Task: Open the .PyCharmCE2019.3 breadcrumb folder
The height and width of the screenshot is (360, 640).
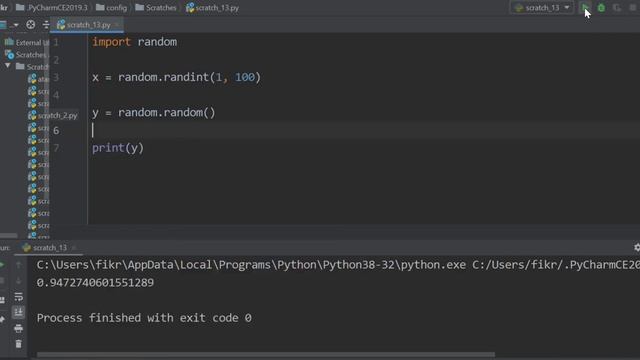Action: pos(51,8)
